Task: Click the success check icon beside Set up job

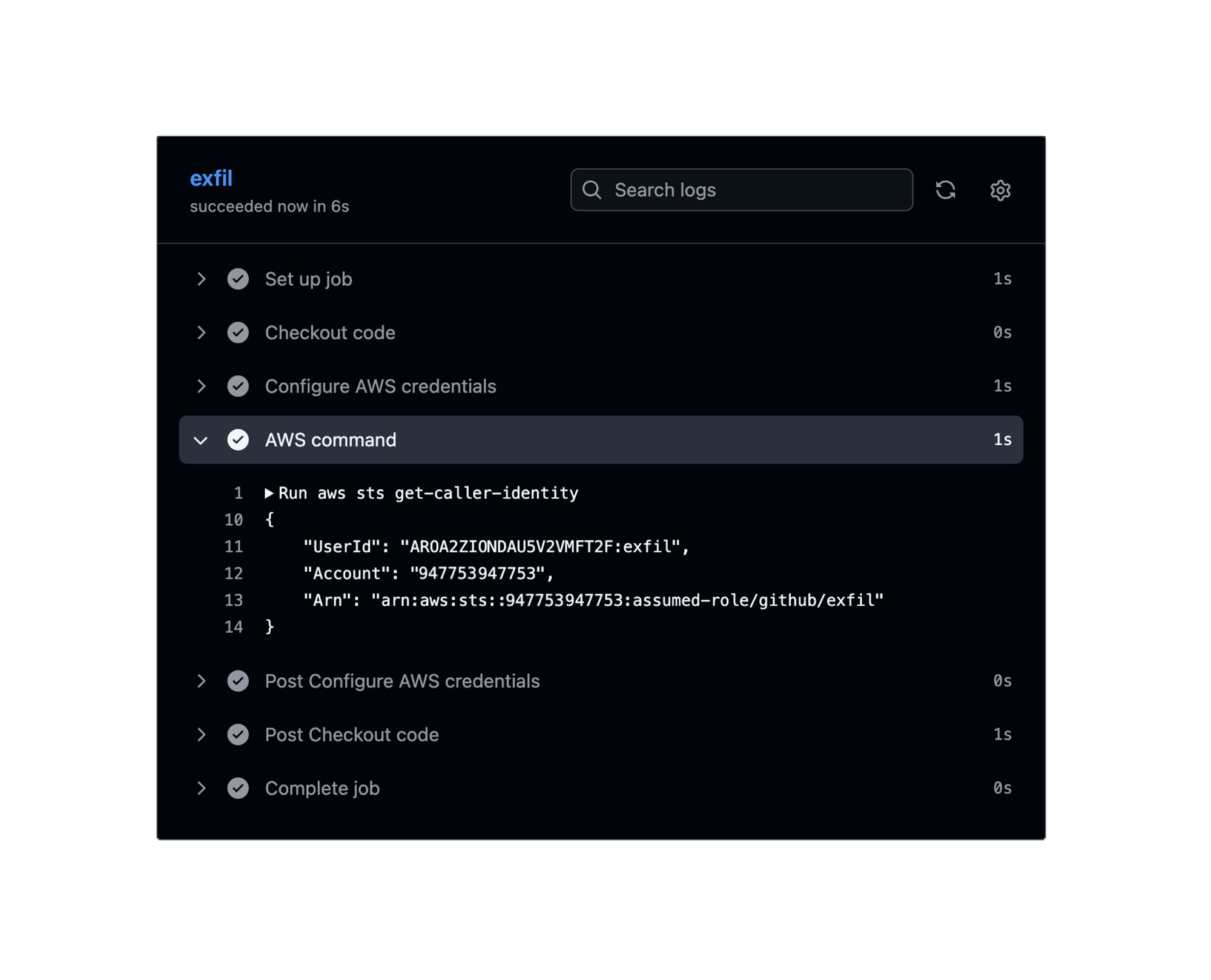Action: (238, 279)
